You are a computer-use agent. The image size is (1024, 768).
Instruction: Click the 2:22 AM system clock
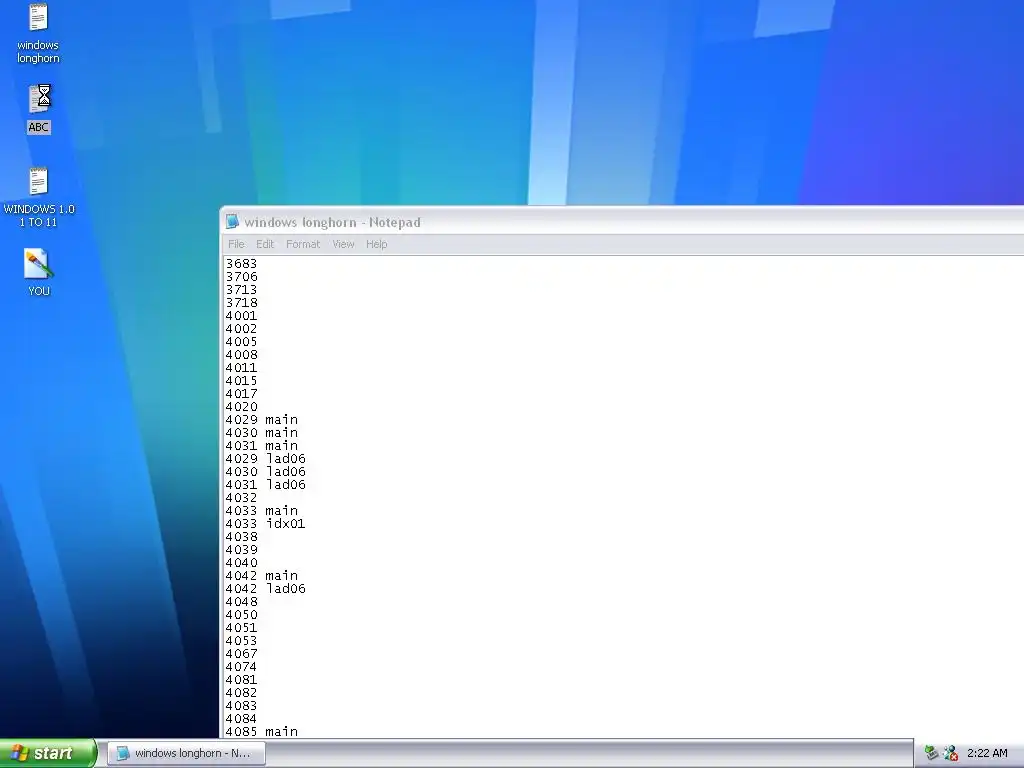(x=987, y=753)
